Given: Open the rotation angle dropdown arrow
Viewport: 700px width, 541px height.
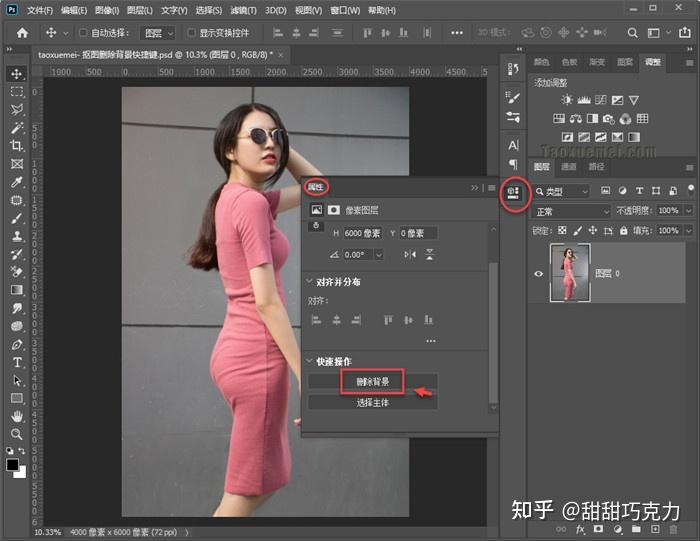Looking at the screenshot, I should (379, 255).
